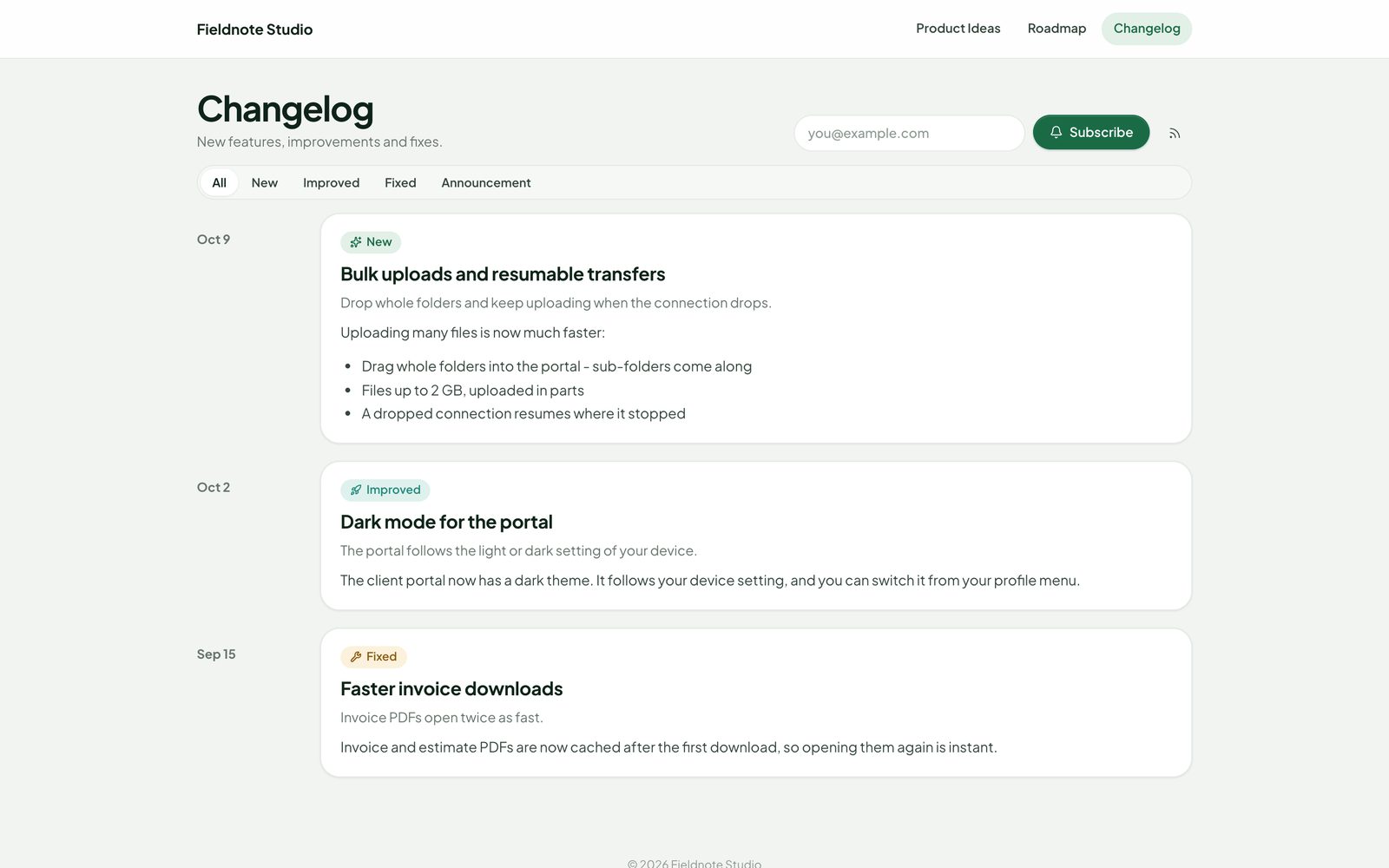Viewport: 1389px width, 868px height.
Task: Click 'Invoice and estimate PDFs are now cached' paragraph
Action: pos(668,747)
